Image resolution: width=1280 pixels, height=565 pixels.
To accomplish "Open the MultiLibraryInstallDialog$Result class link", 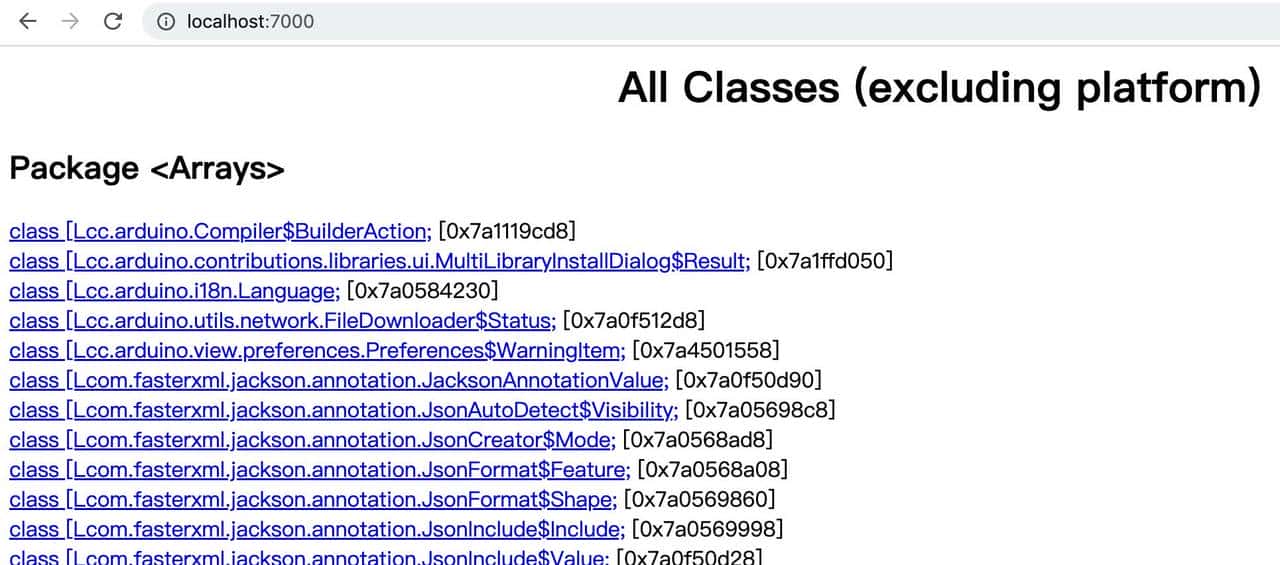I will click(379, 262).
